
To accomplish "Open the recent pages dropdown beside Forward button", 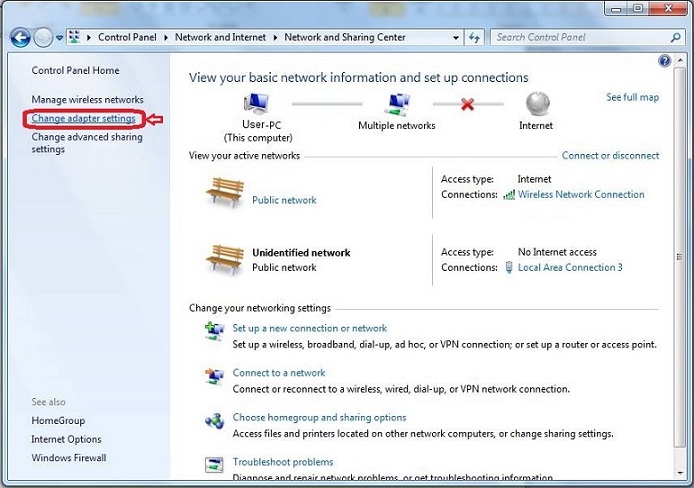I will click(x=60, y=38).
